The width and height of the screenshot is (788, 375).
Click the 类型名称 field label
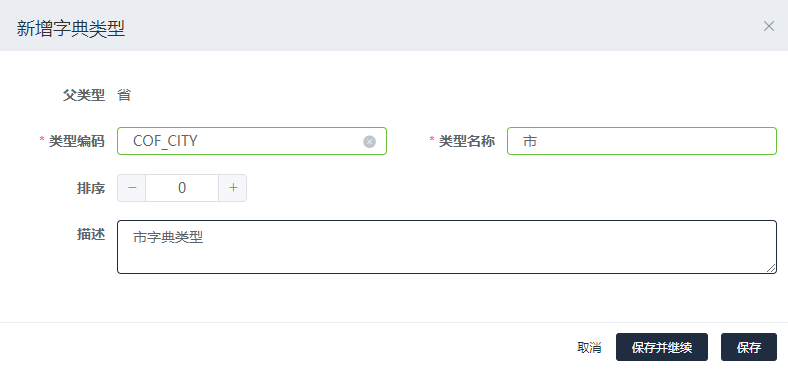point(466,141)
